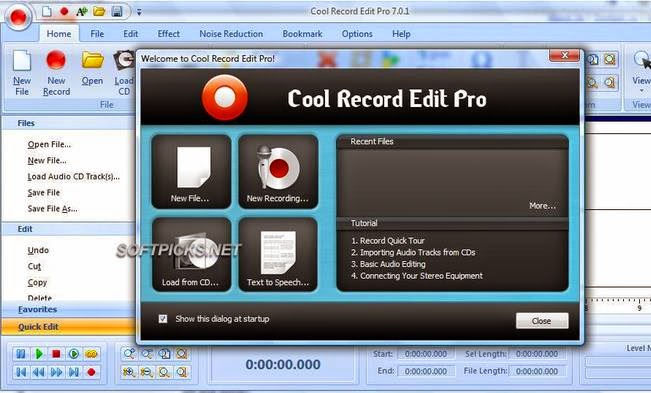Screen dimensions: 651x393
Task: Collapse the Files section header in sidebar
Action: [69, 123]
